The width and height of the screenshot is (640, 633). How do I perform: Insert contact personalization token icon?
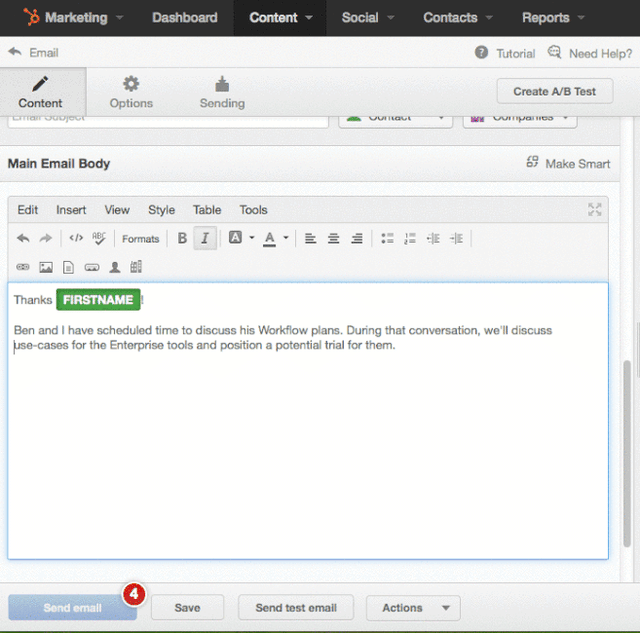114,267
